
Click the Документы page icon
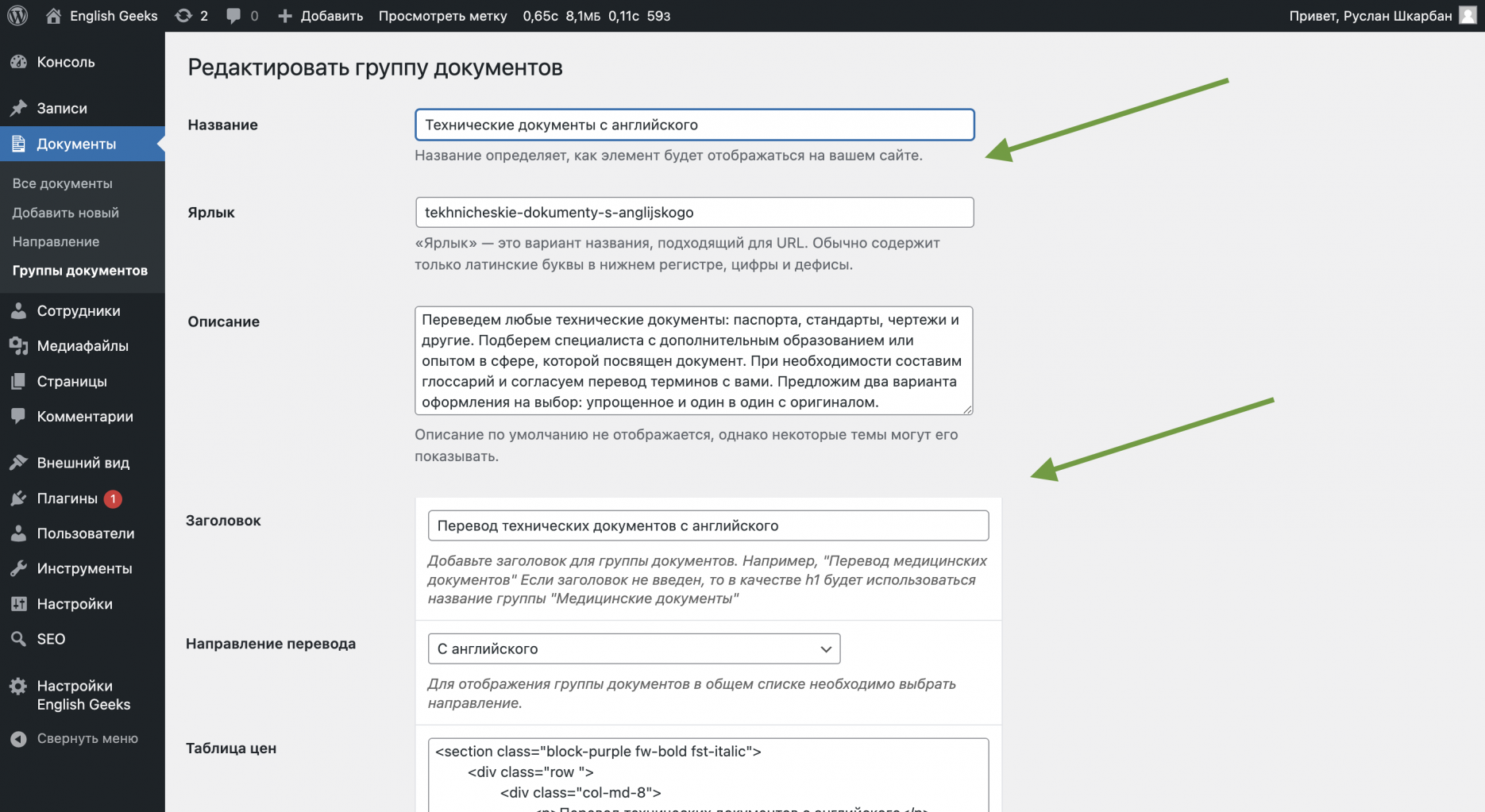click(18, 144)
